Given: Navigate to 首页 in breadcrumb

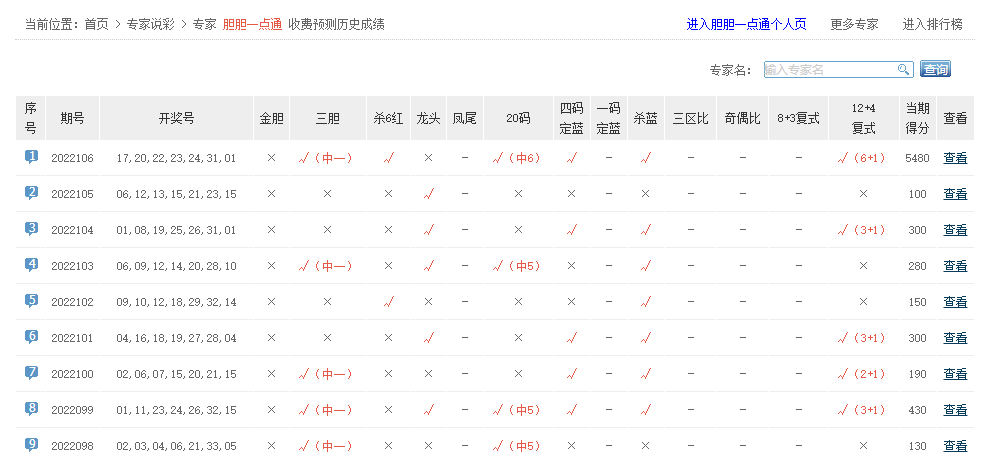Looking at the screenshot, I should (96, 24).
